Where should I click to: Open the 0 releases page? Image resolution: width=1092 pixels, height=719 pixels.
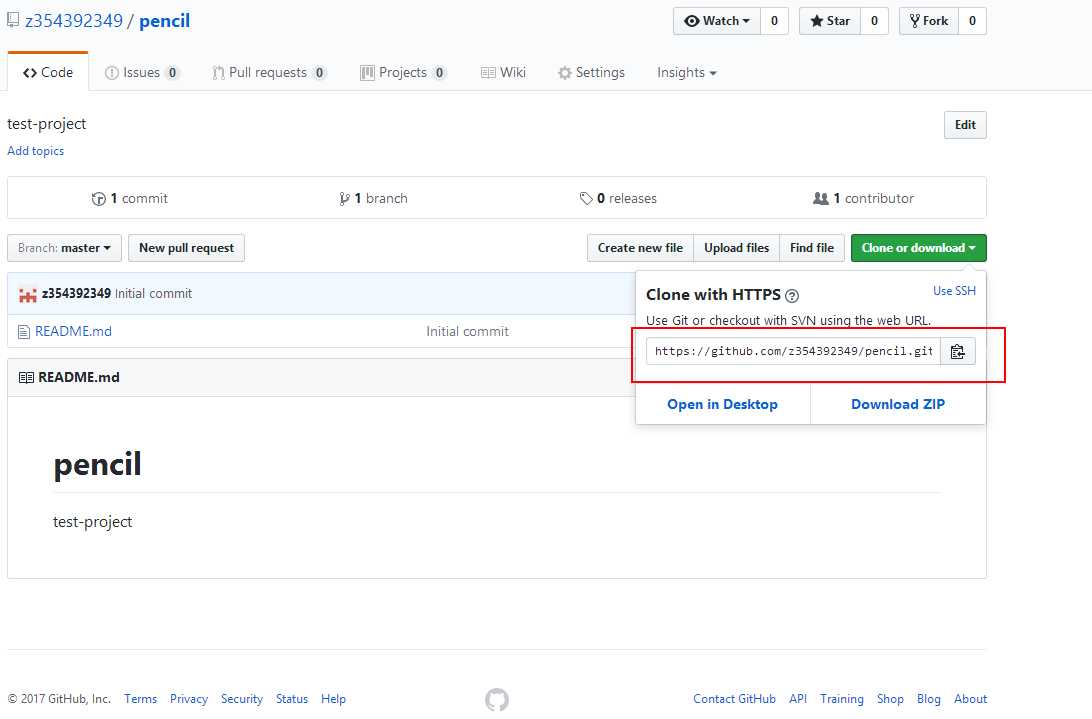click(618, 199)
